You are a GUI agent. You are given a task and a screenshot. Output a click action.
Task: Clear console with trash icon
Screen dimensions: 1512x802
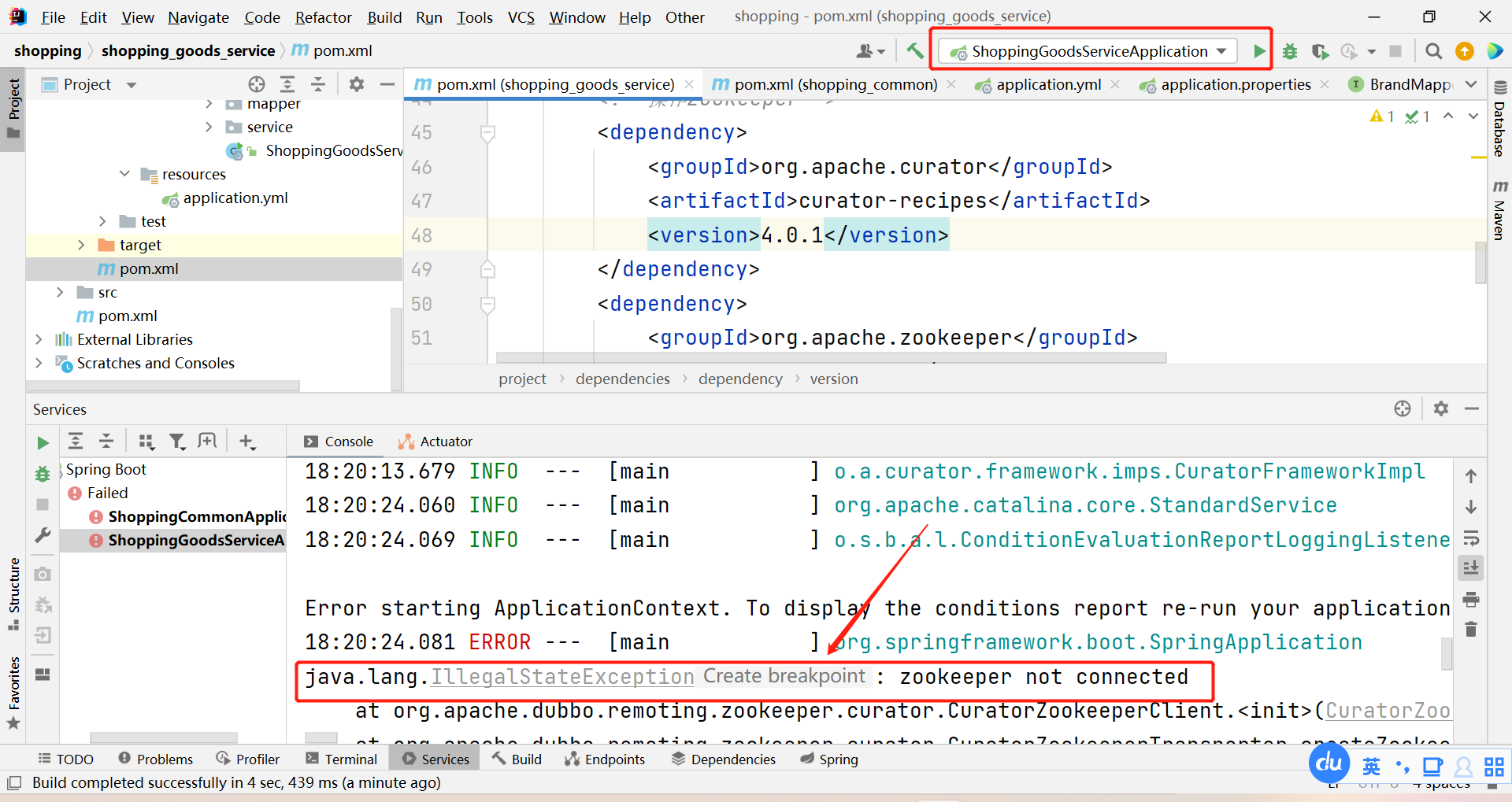click(1471, 629)
